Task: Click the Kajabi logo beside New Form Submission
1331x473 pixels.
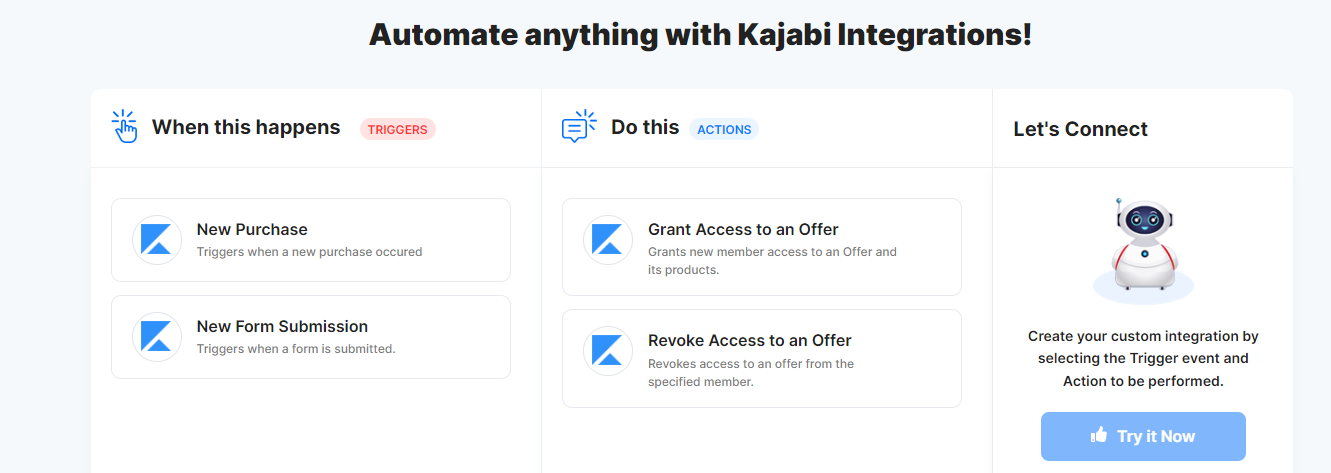Action: pyautogui.click(x=157, y=337)
